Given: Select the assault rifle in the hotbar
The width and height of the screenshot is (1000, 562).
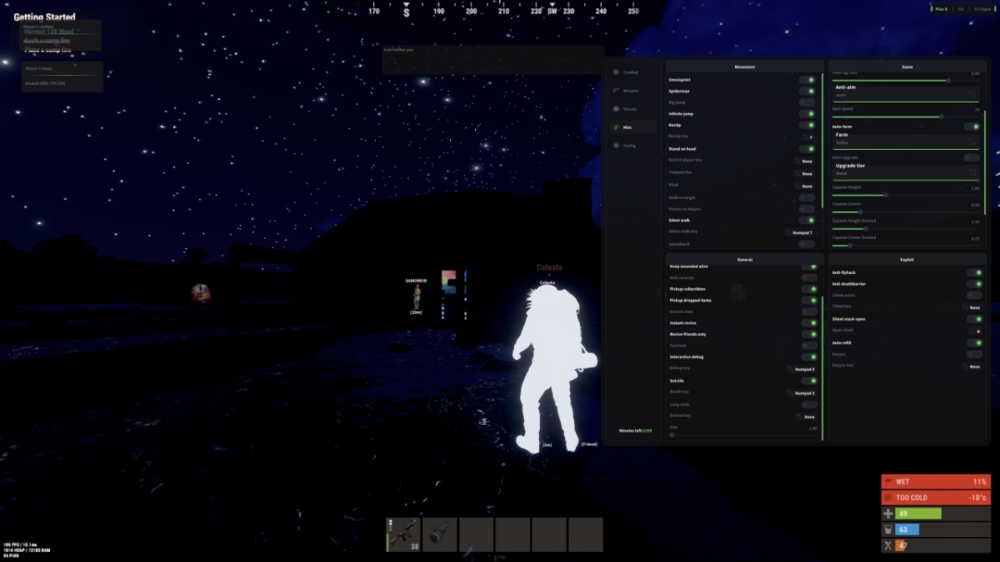Looking at the screenshot, I should point(403,535).
